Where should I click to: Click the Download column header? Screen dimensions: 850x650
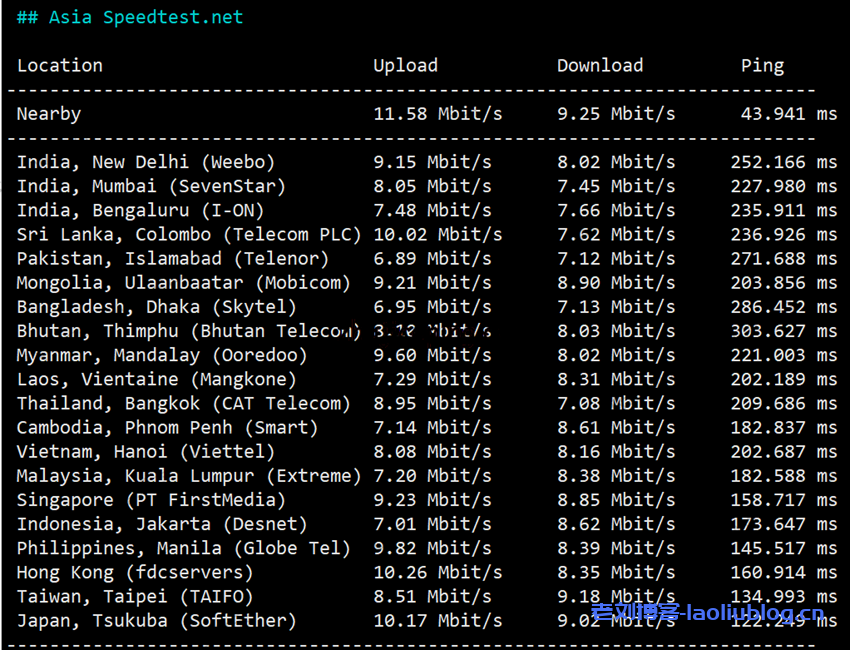(x=600, y=66)
